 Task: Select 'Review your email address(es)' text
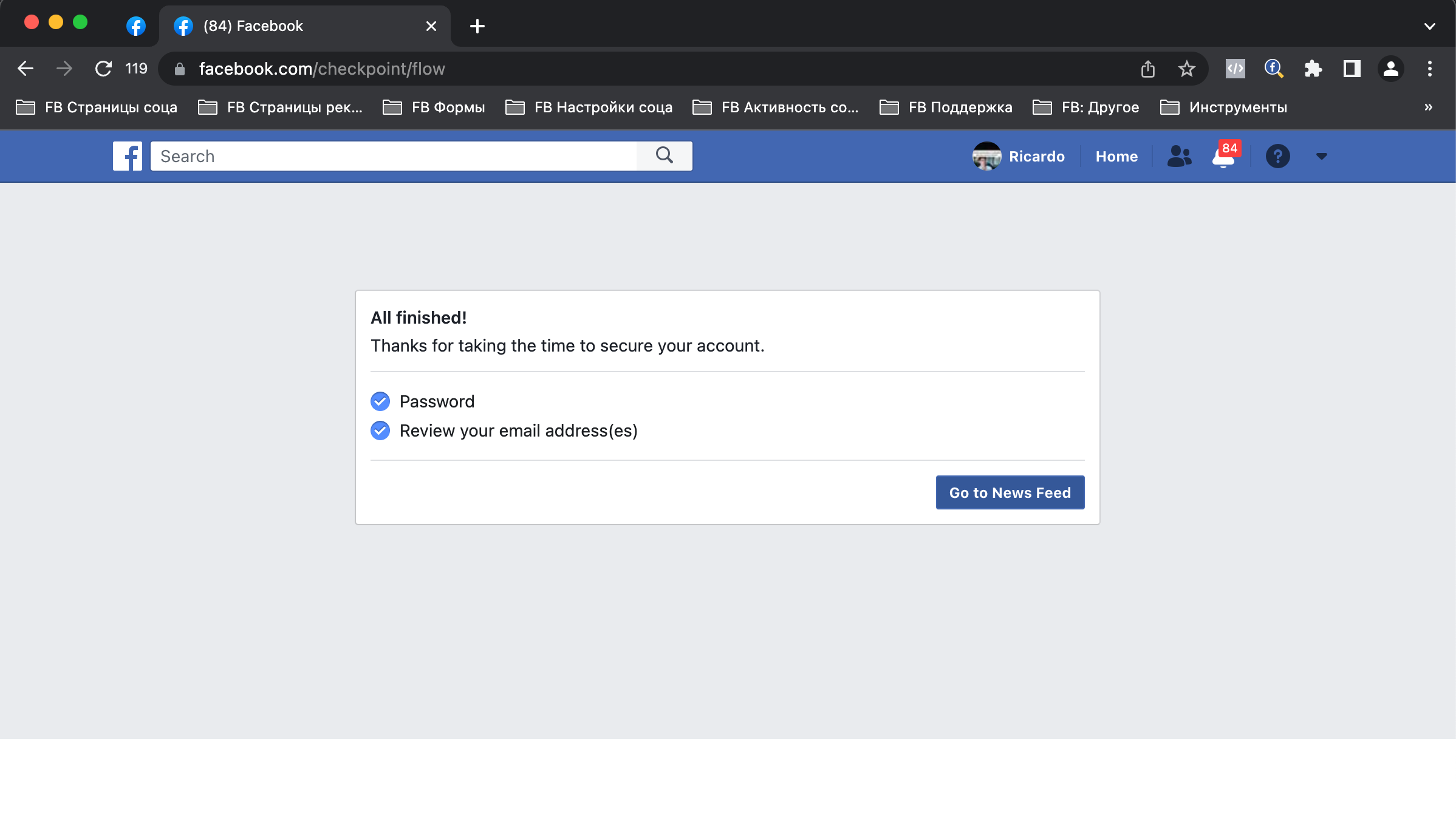(x=518, y=431)
